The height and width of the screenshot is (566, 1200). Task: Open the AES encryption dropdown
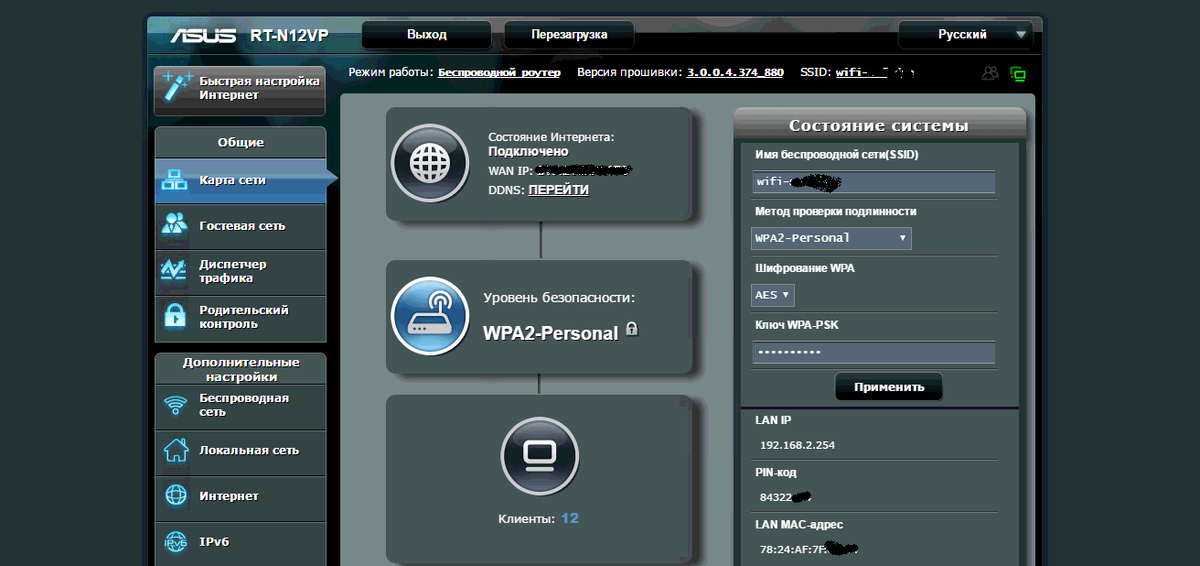point(773,295)
